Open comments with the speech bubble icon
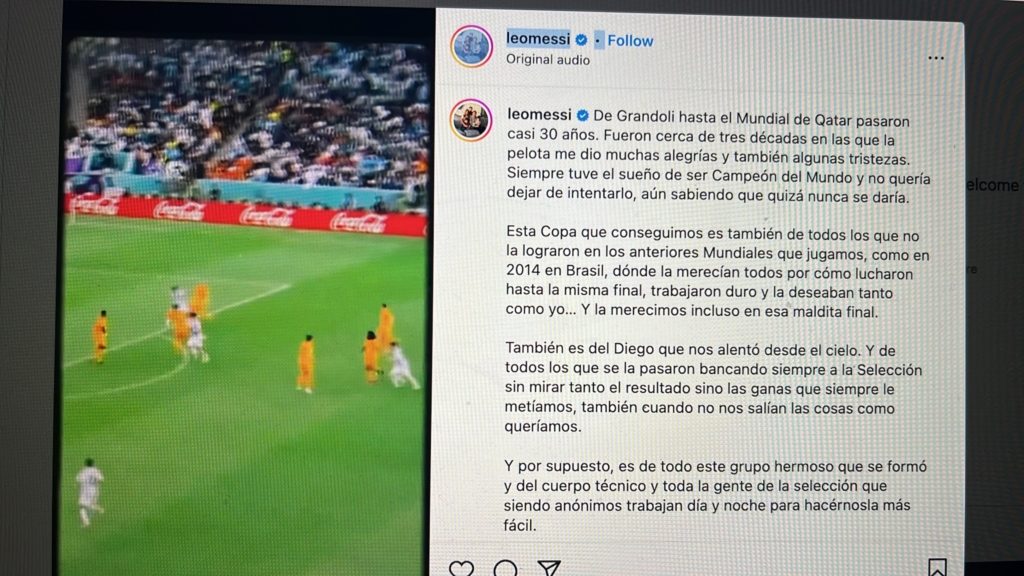This screenshot has height=576, width=1024. pyautogui.click(x=505, y=568)
